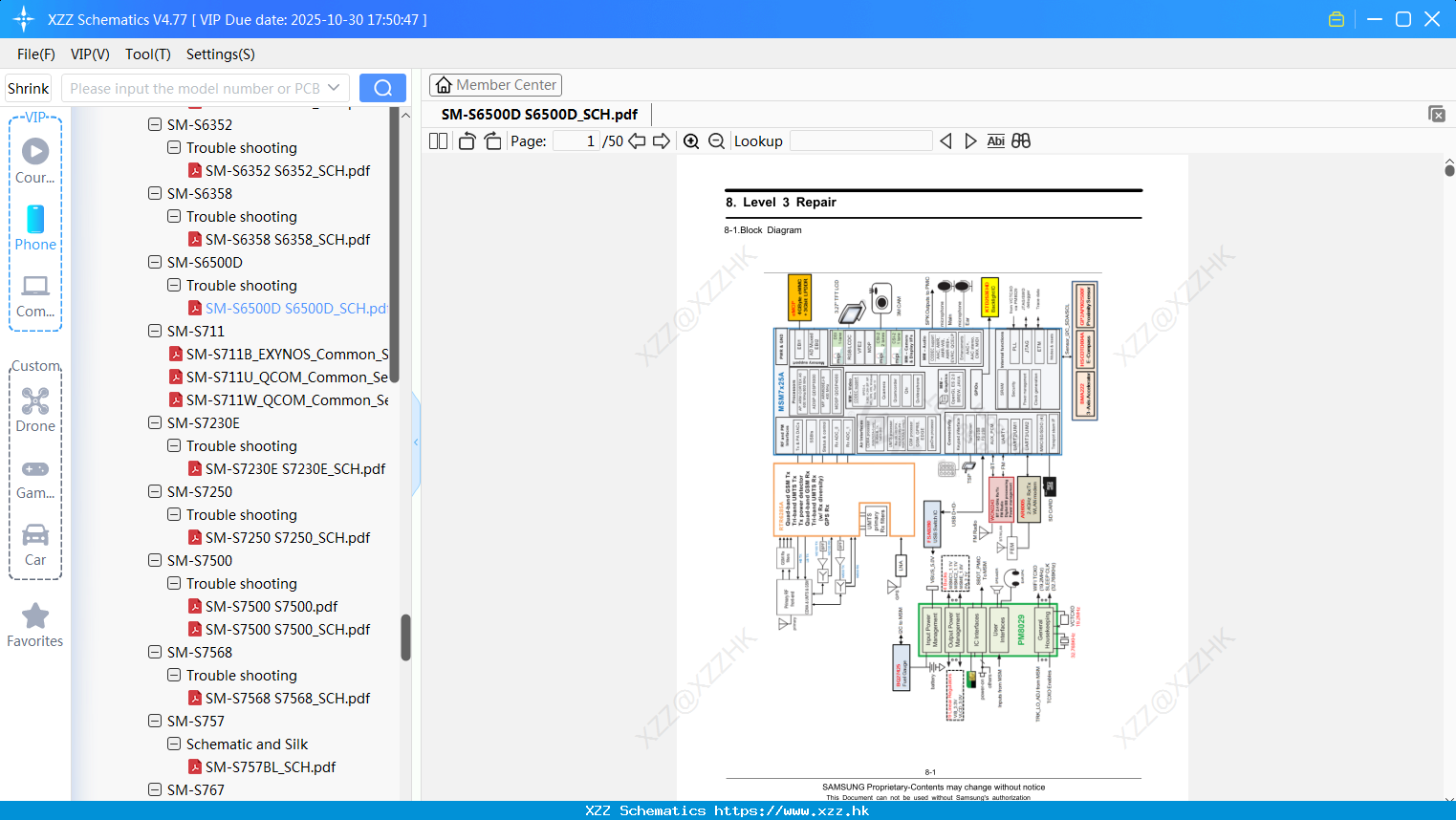The image size is (1456, 820).
Task: Open Favorites in the sidebar
Action: pyautogui.click(x=35, y=626)
